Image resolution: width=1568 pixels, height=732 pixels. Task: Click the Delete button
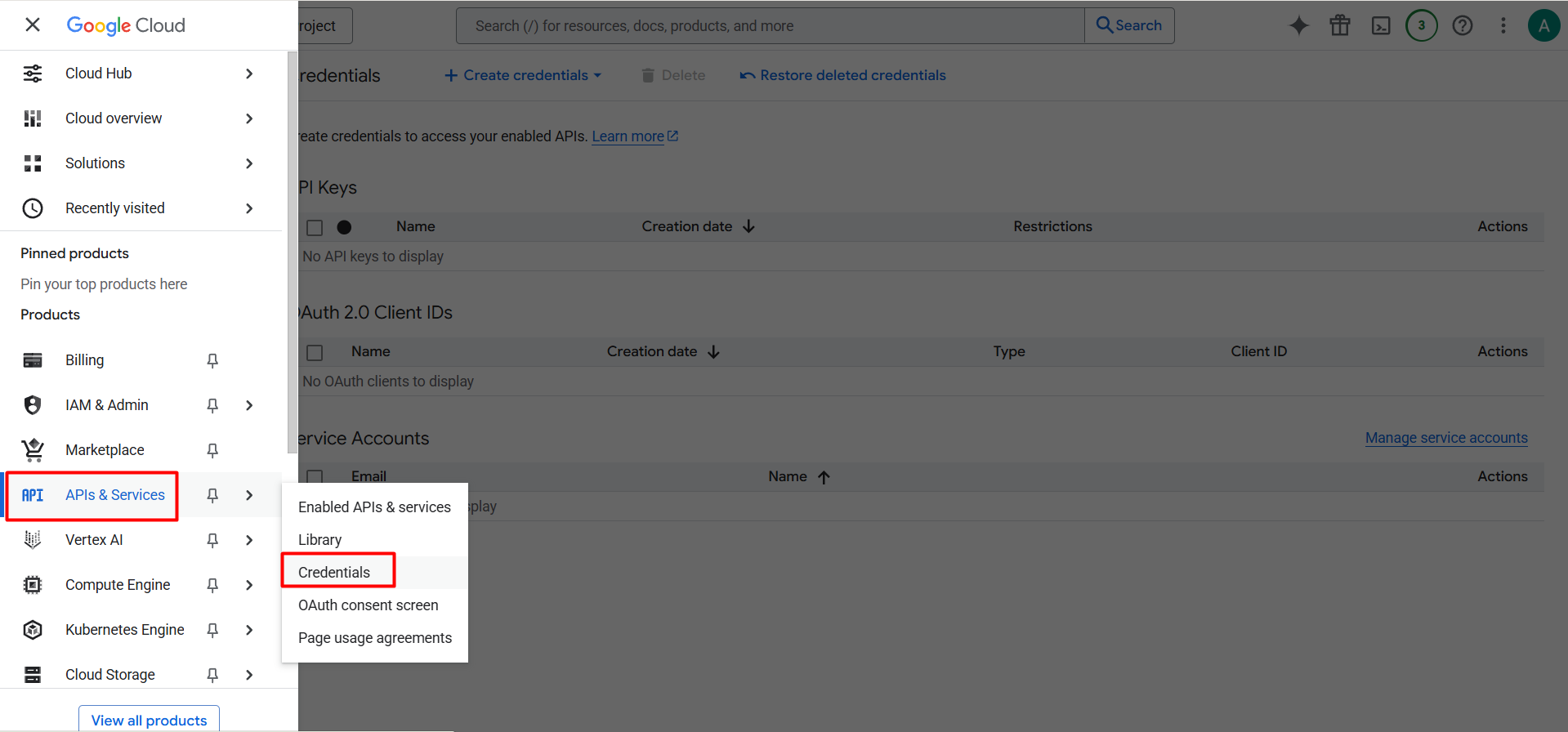673,75
